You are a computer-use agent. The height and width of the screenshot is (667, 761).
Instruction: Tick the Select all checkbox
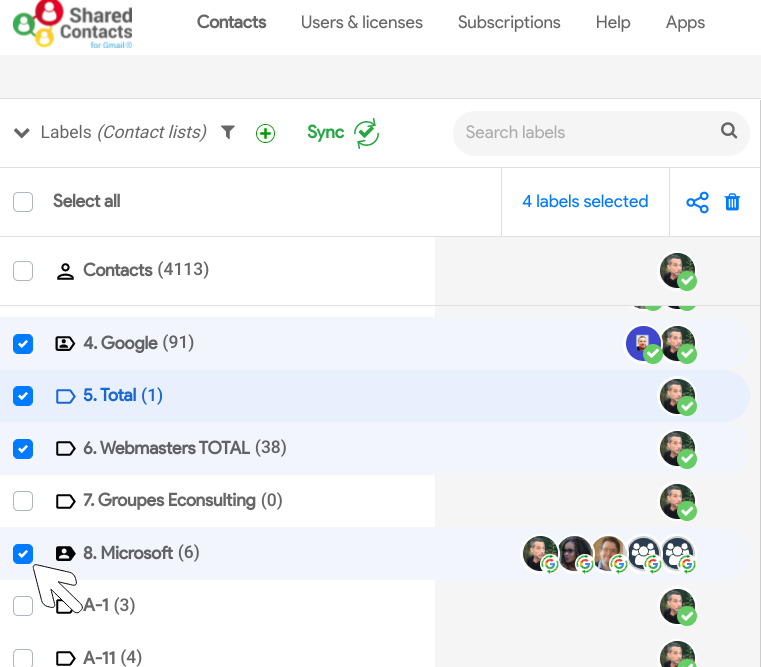(x=23, y=202)
